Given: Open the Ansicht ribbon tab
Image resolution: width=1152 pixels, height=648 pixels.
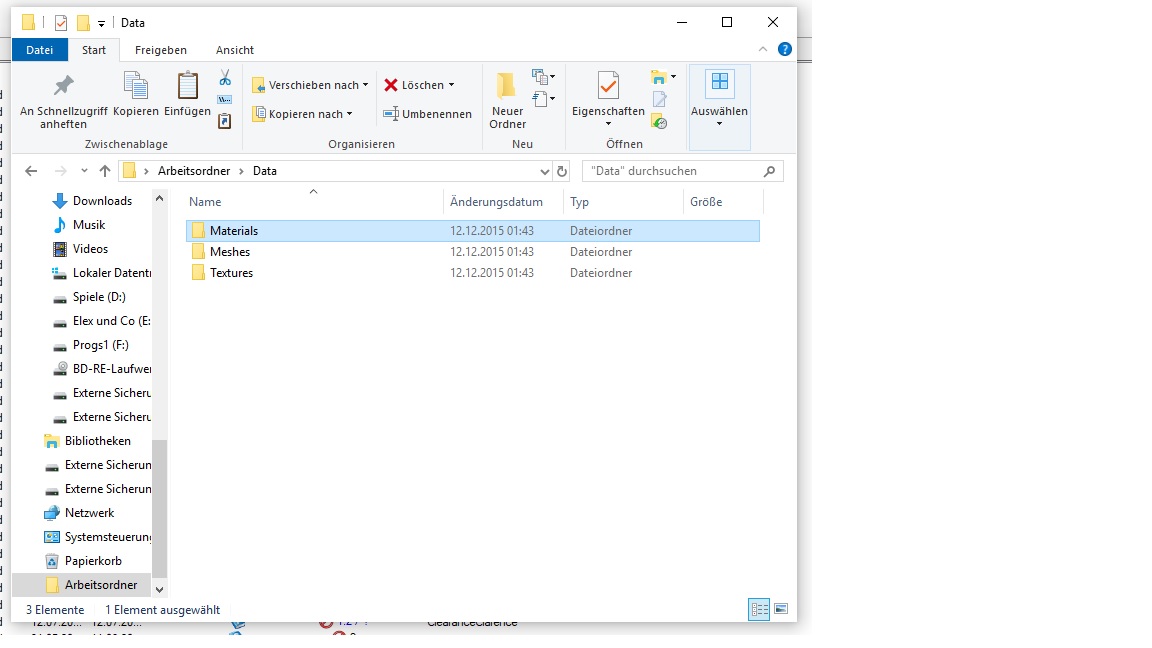Looking at the screenshot, I should click(235, 50).
